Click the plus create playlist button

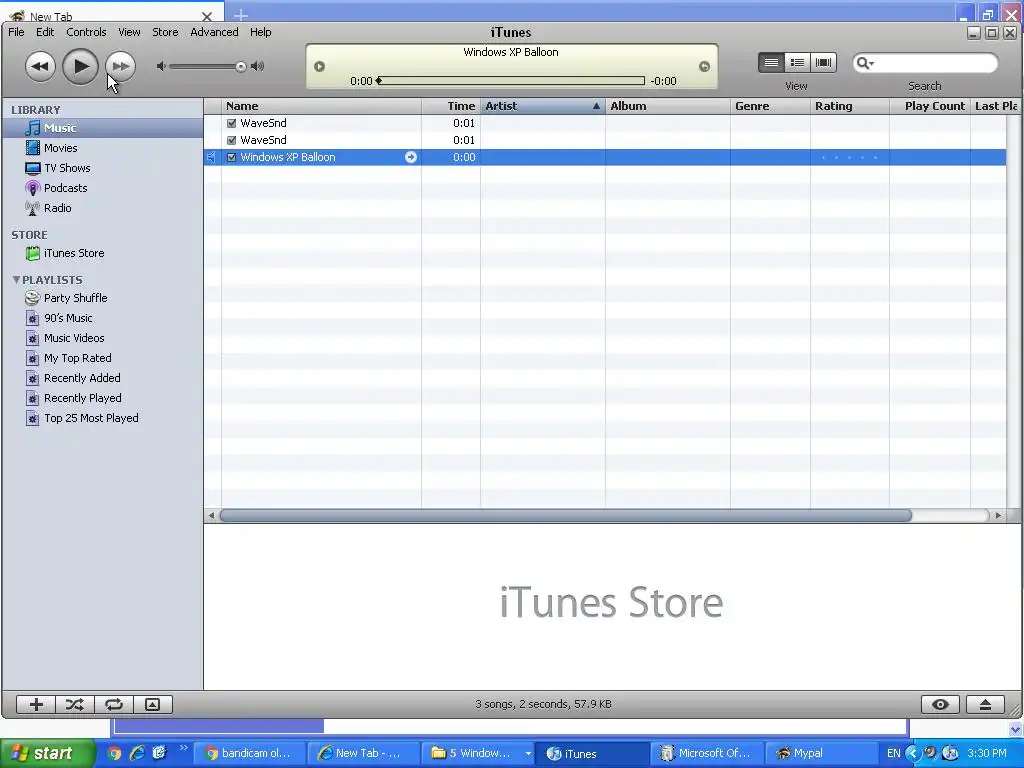coord(36,704)
